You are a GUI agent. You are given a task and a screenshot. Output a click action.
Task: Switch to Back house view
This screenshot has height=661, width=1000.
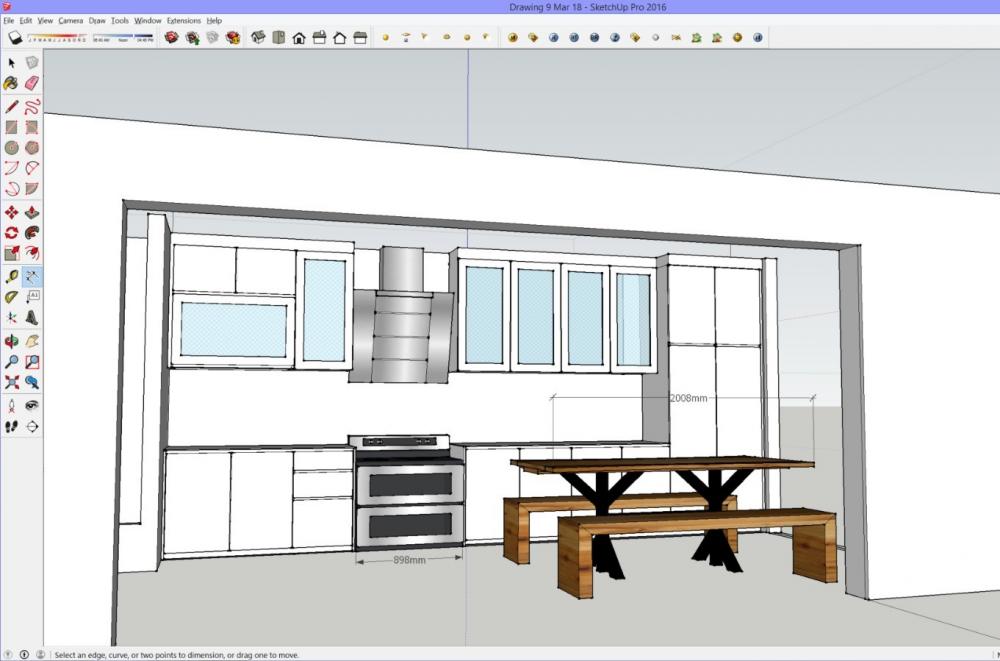click(340, 38)
